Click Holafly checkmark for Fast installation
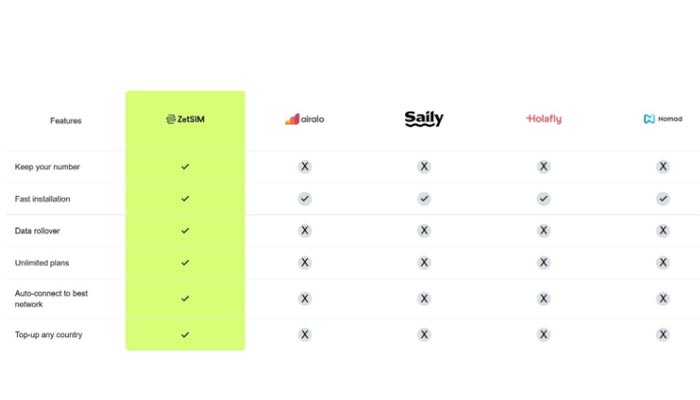The width and height of the screenshot is (700, 400). pos(543,199)
